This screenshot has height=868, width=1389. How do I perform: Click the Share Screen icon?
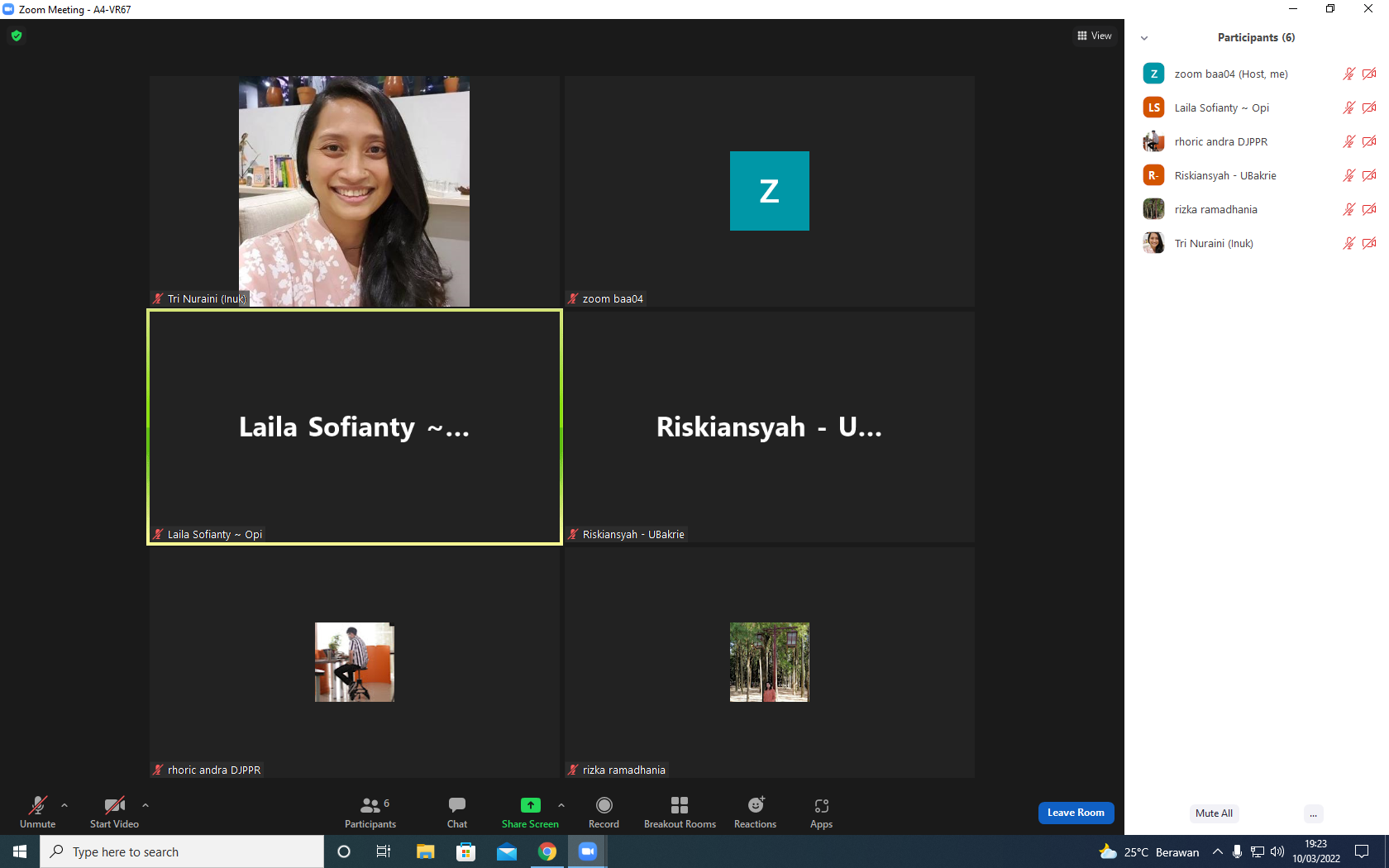click(x=530, y=805)
